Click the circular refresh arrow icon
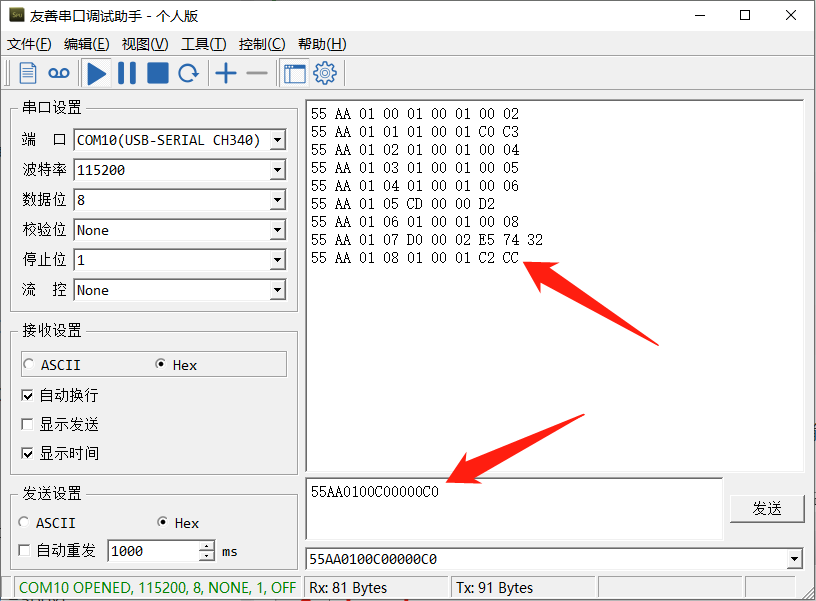Image resolution: width=816 pixels, height=601 pixels. pyautogui.click(x=188, y=73)
